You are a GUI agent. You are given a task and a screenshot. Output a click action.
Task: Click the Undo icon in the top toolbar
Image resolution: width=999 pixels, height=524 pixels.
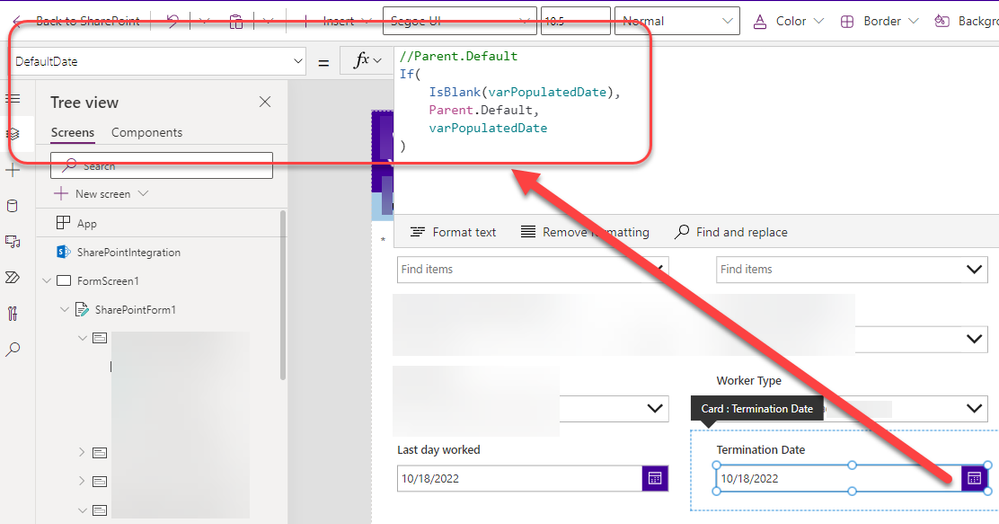tap(173, 21)
